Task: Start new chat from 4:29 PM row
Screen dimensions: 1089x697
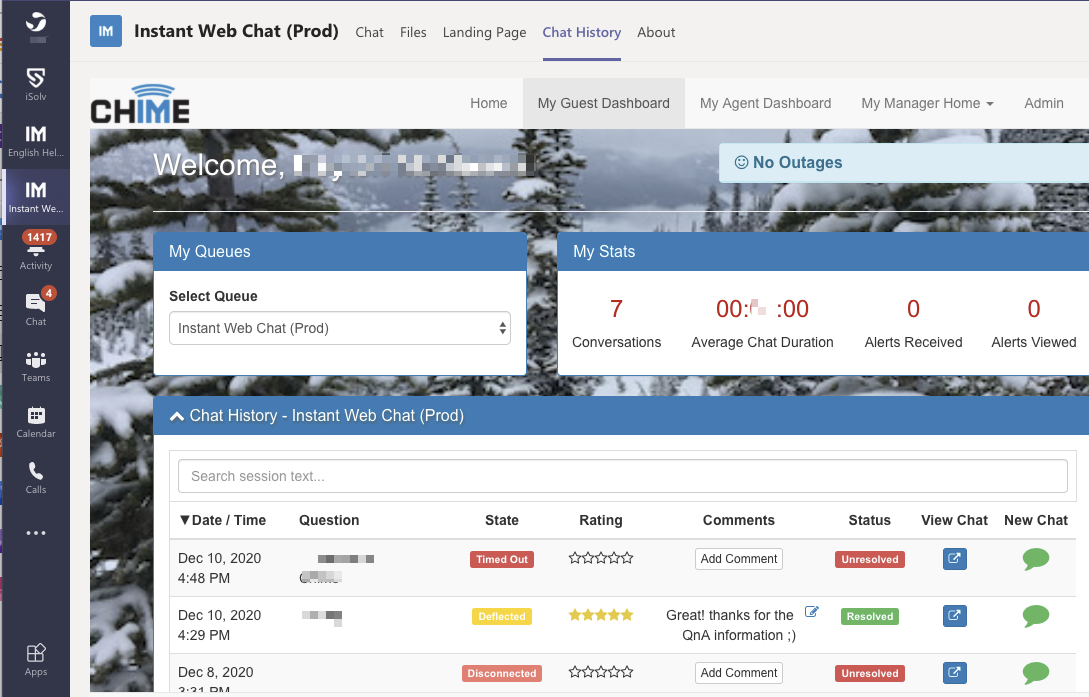Action: tap(1036, 616)
